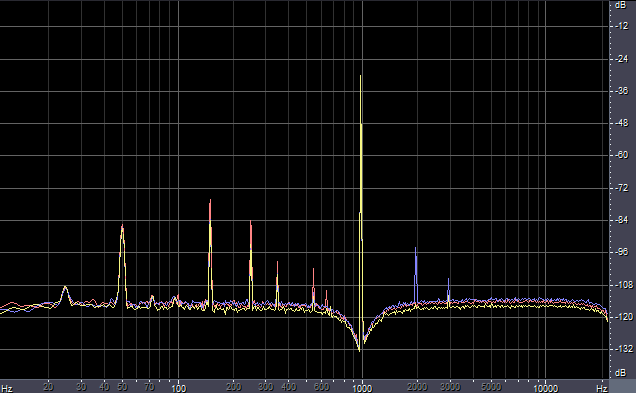Click the dB unit label at bottom of scale
This screenshot has width=636, height=393.
click(620, 373)
